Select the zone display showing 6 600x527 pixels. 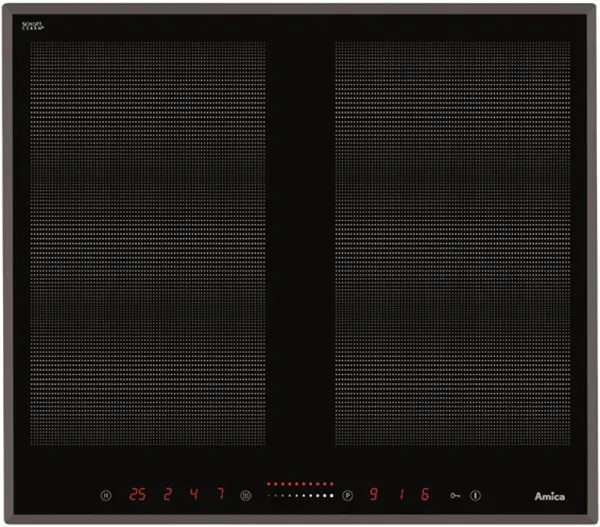[x=425, y=494]
